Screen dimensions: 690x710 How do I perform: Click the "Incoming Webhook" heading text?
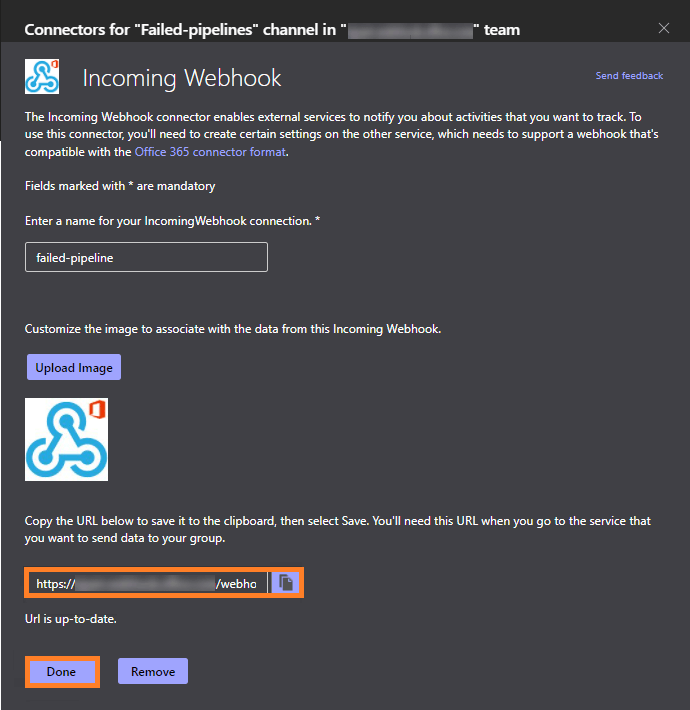click(x=182, y=78)
